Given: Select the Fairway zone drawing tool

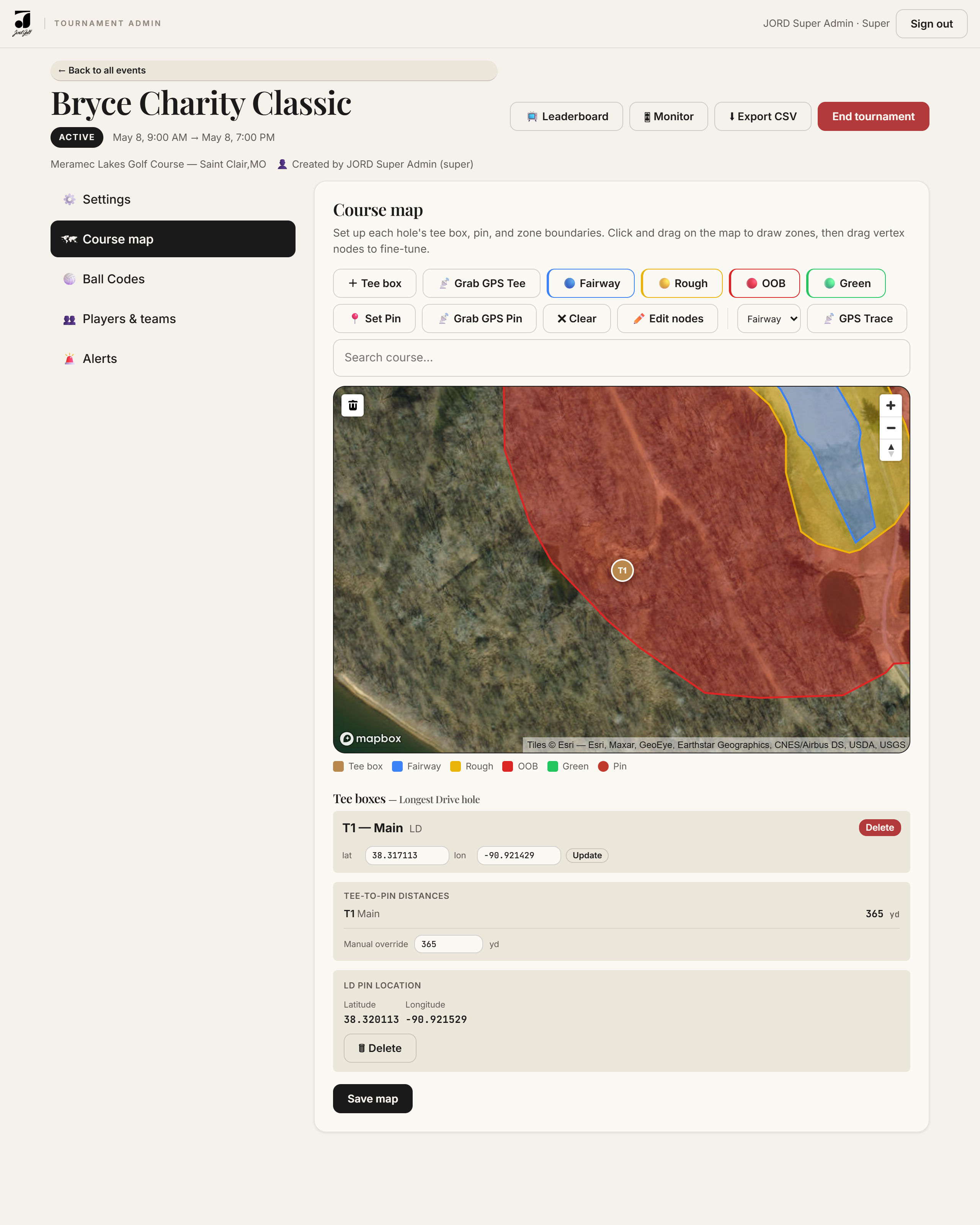Looking at the screenshot, I should click(590, 283).
